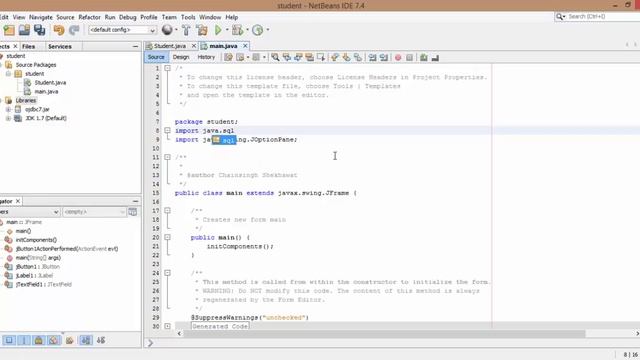
Task: Run the project with green play icon
Action: (218, 30)
